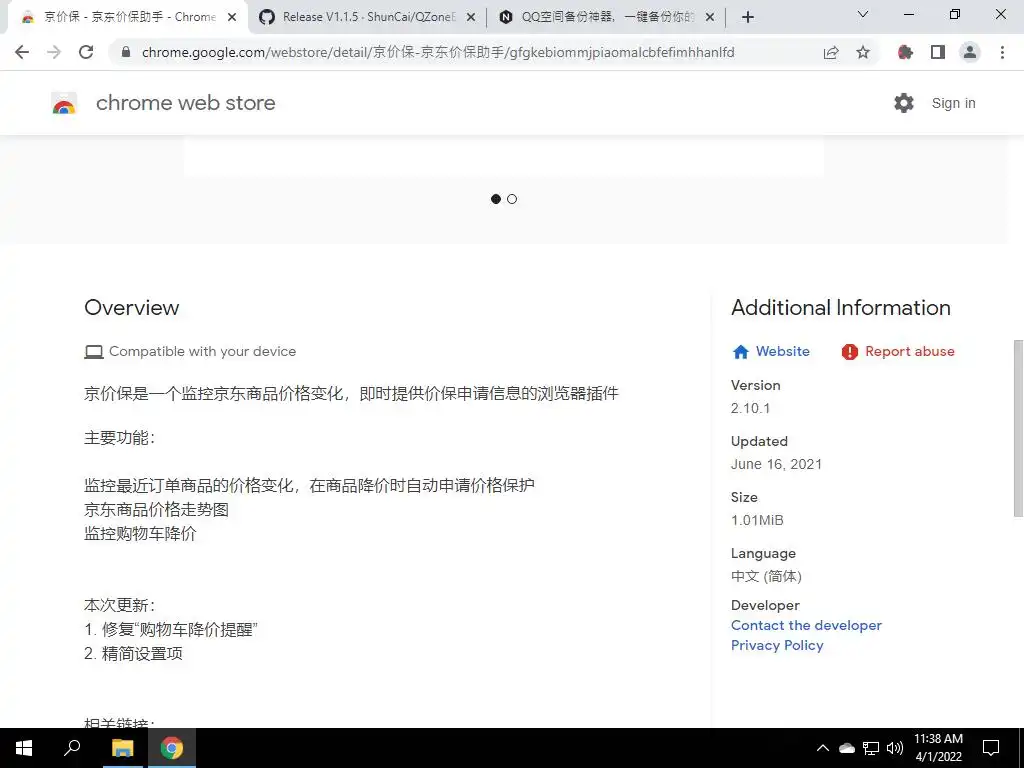Open the Extensions puzzle icon
The width and height of the screenshot is (1024, 768).
pyautogui.click(x=905, y=52)
